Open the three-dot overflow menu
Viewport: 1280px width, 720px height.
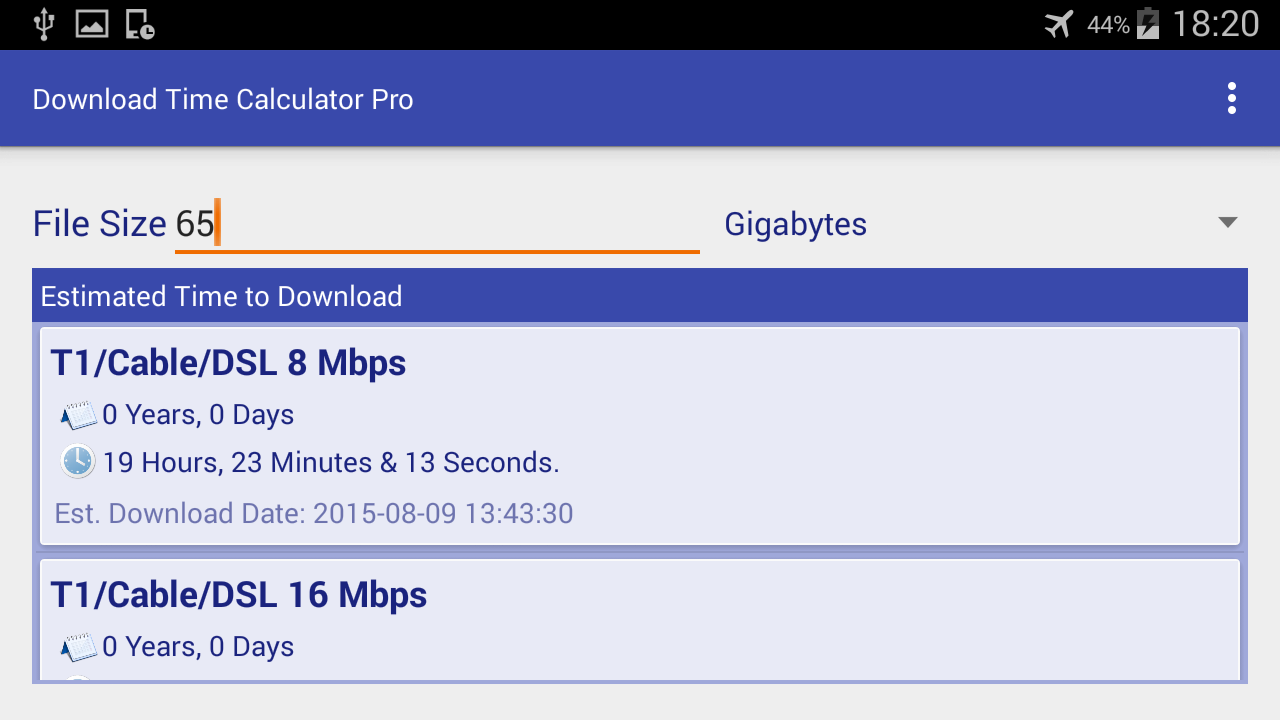pos(1231,99)
